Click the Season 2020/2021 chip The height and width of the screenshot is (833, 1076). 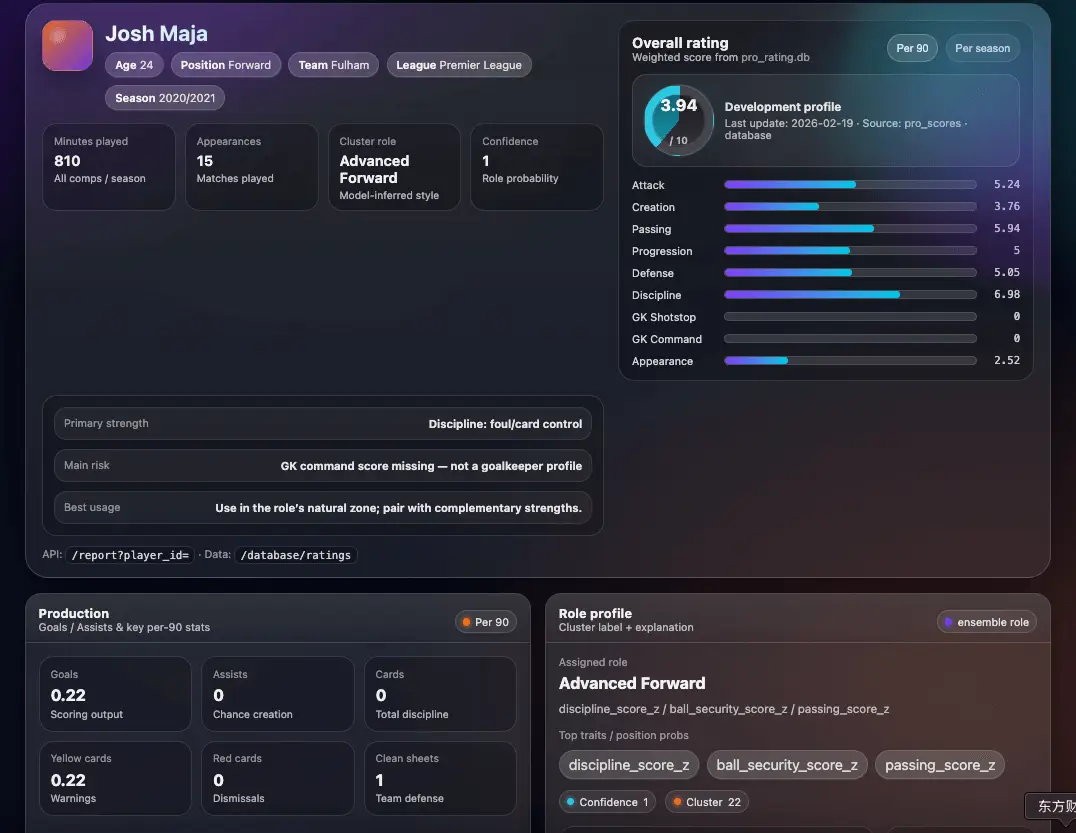tap(164, 97)
